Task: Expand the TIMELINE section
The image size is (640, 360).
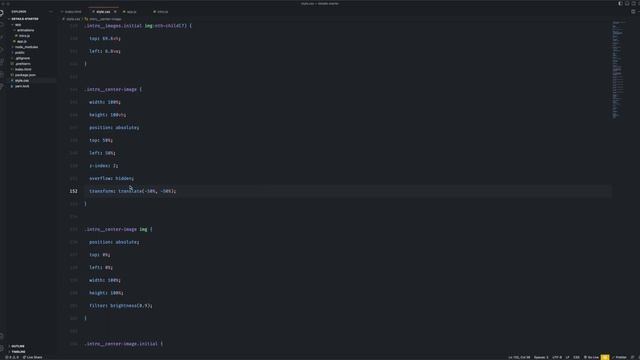Action: pyautogui.click(x=18, y=352)
